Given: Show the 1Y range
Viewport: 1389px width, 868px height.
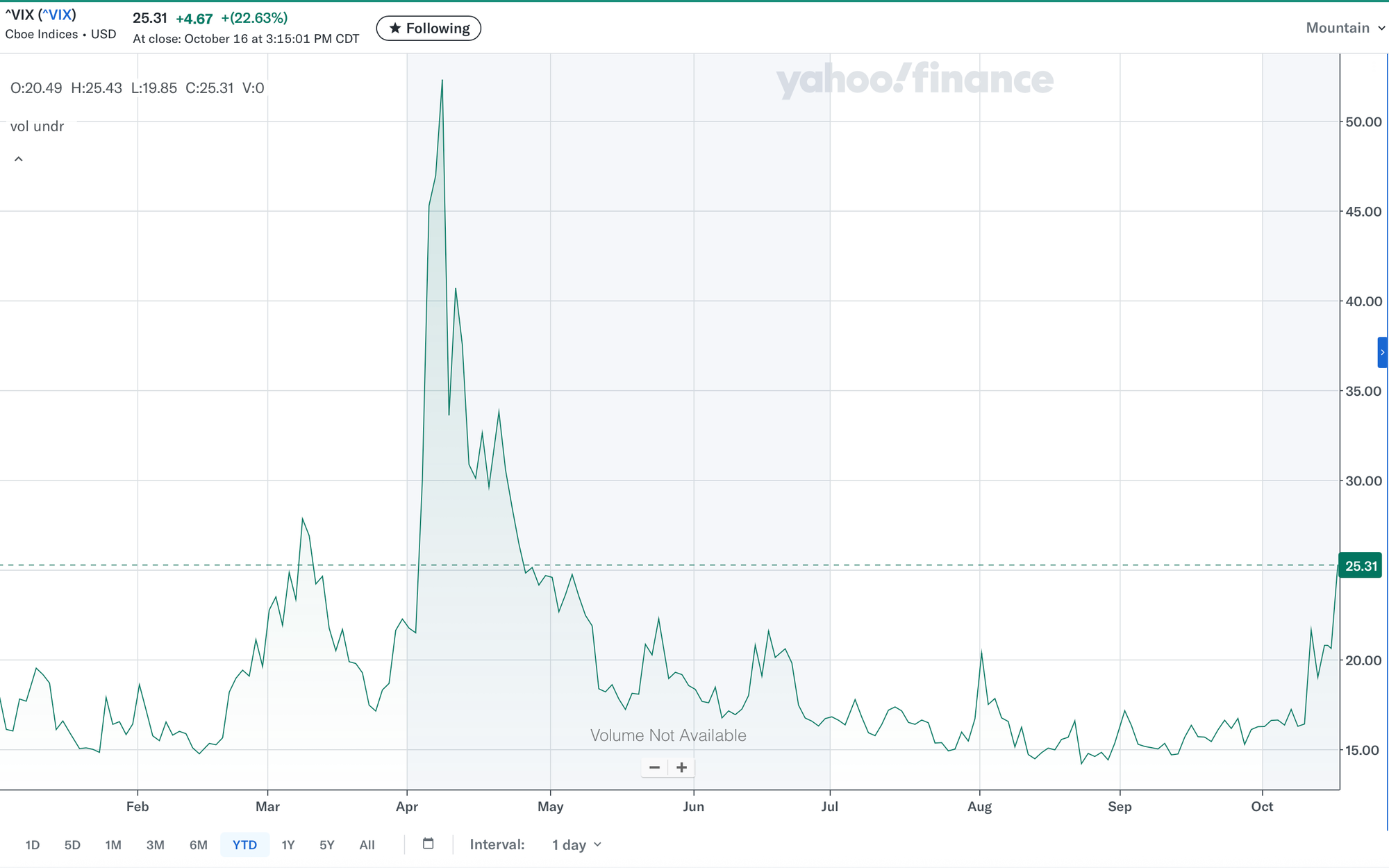Looking at the screenshot, I should (288, 845).
